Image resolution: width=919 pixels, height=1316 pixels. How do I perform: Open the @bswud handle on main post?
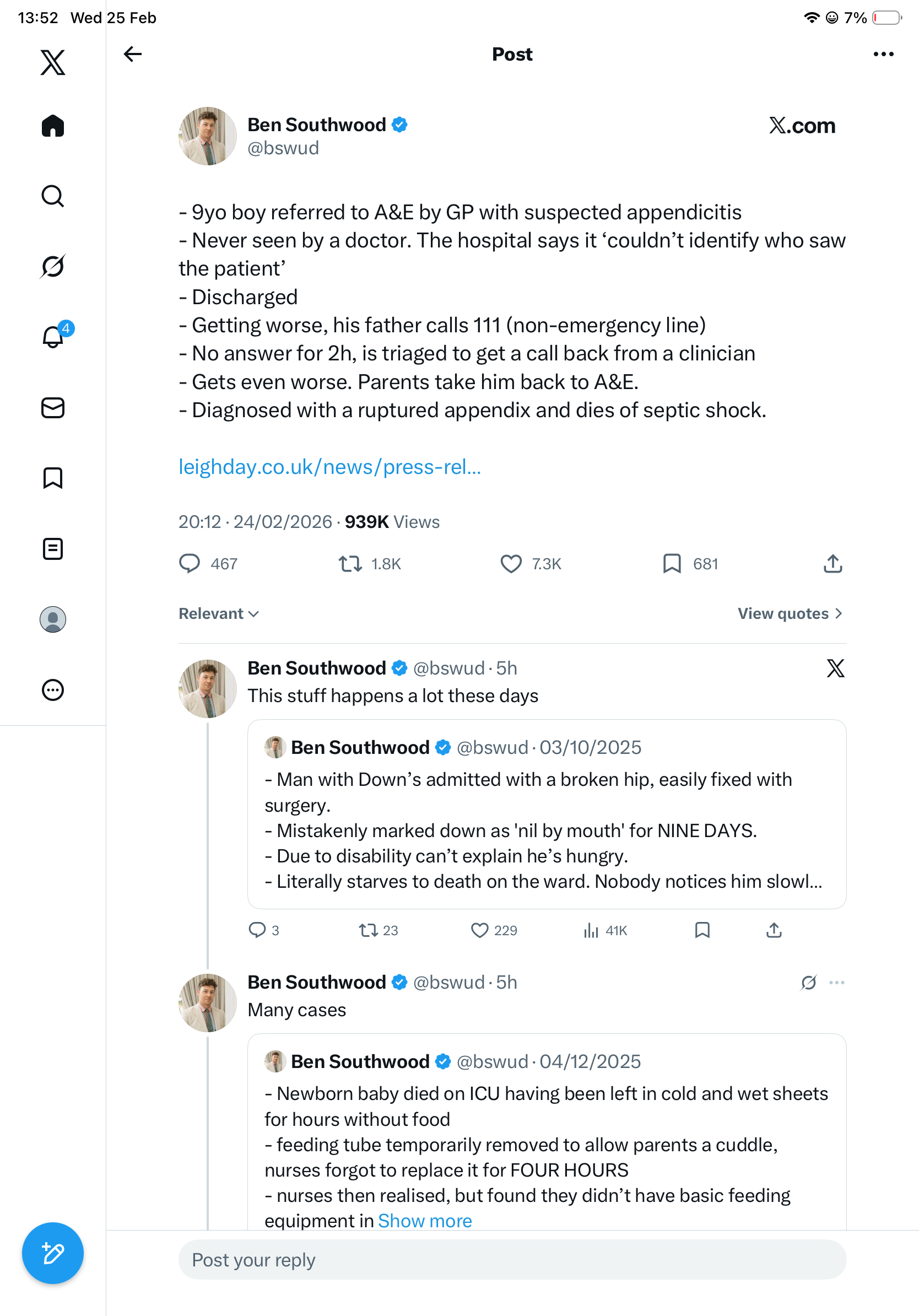[283, 148]
